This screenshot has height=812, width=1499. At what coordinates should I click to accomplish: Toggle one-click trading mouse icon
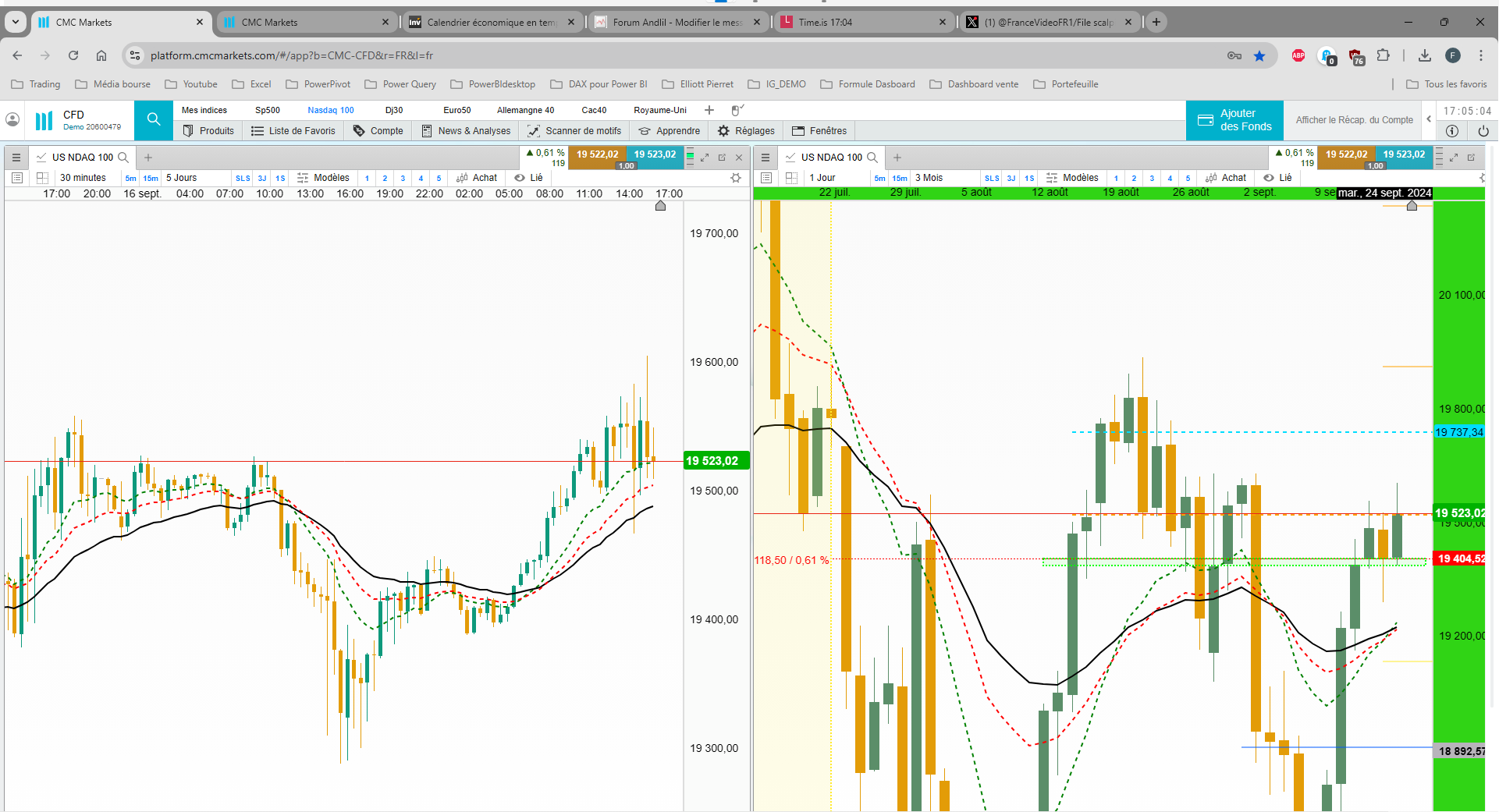point(737,110)
